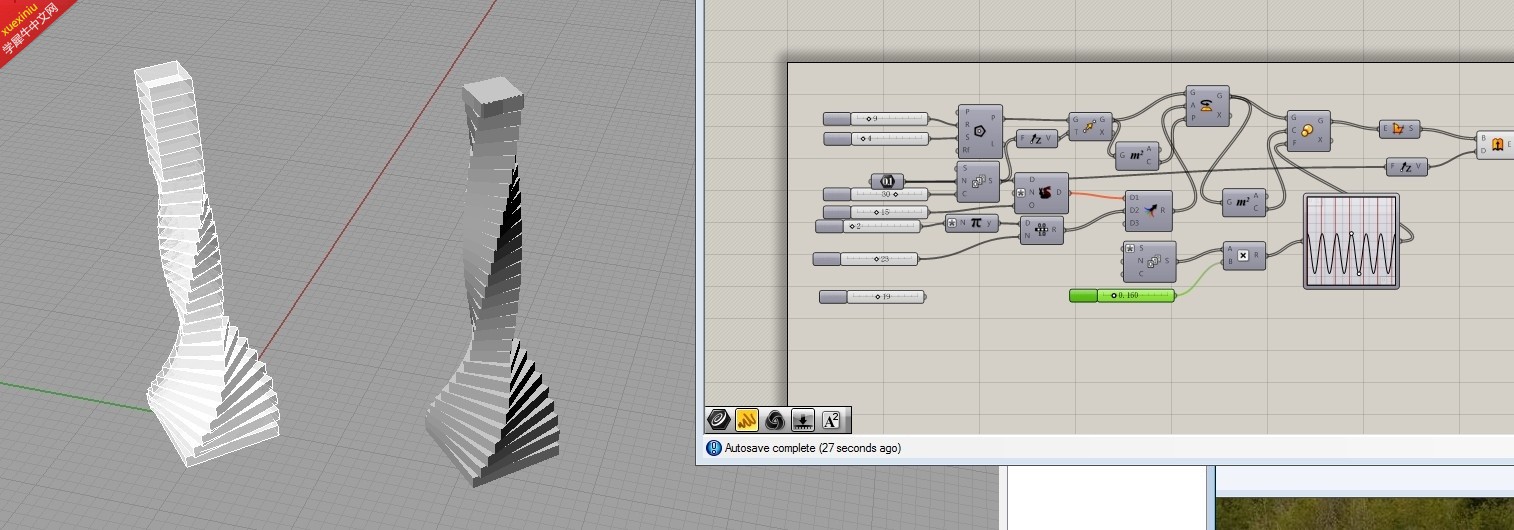Click the Unit Z component feeding the Extrude D input
The width and height of the screenshot is (1514, 530).
tap(1407, 167)
